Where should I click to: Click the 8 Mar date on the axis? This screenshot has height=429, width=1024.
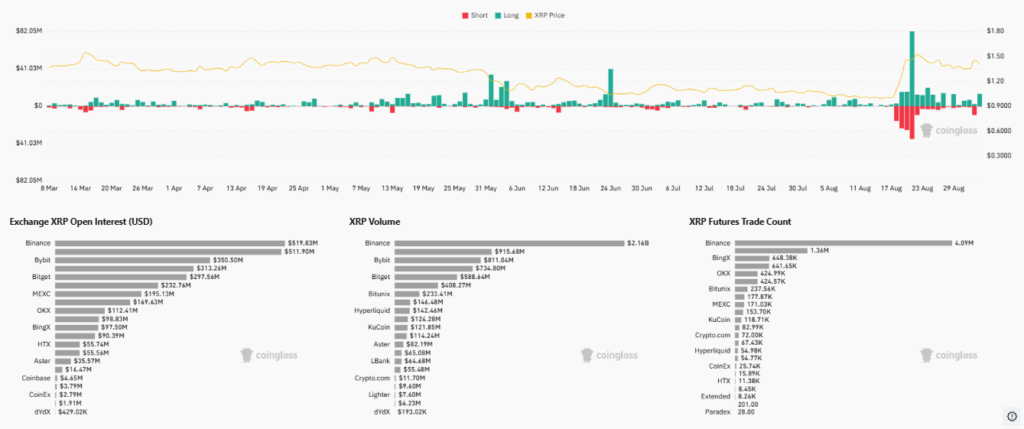(x=49, y=188)
